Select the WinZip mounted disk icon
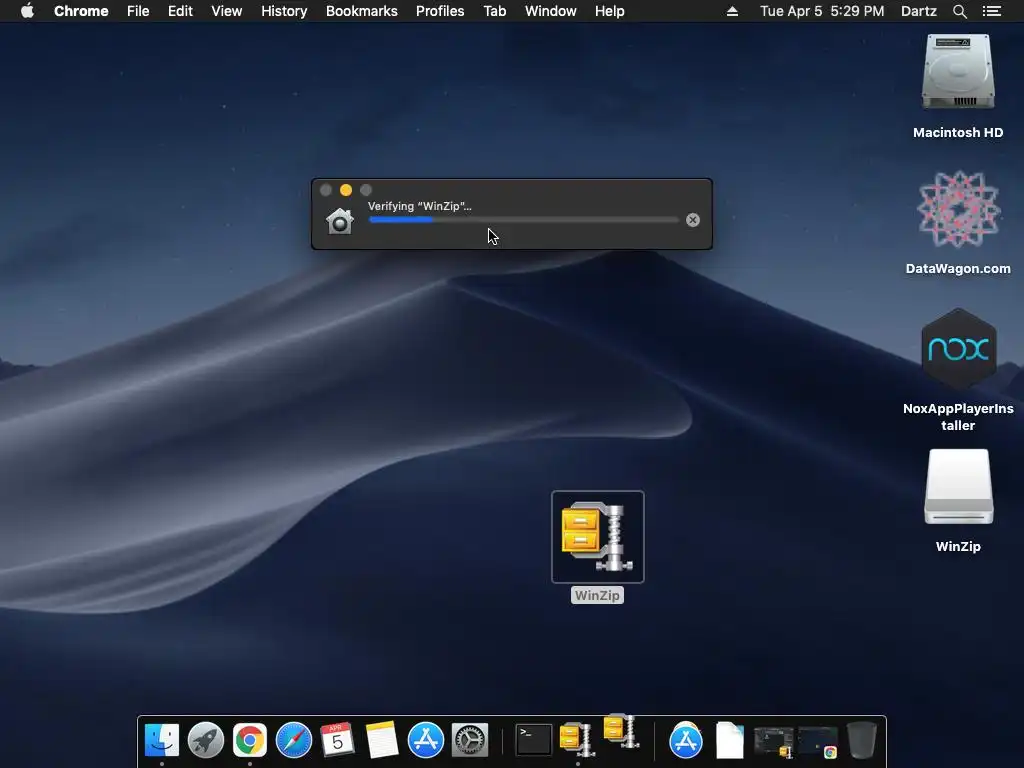This screenshot has width=1024, height=768. [958, 487]
